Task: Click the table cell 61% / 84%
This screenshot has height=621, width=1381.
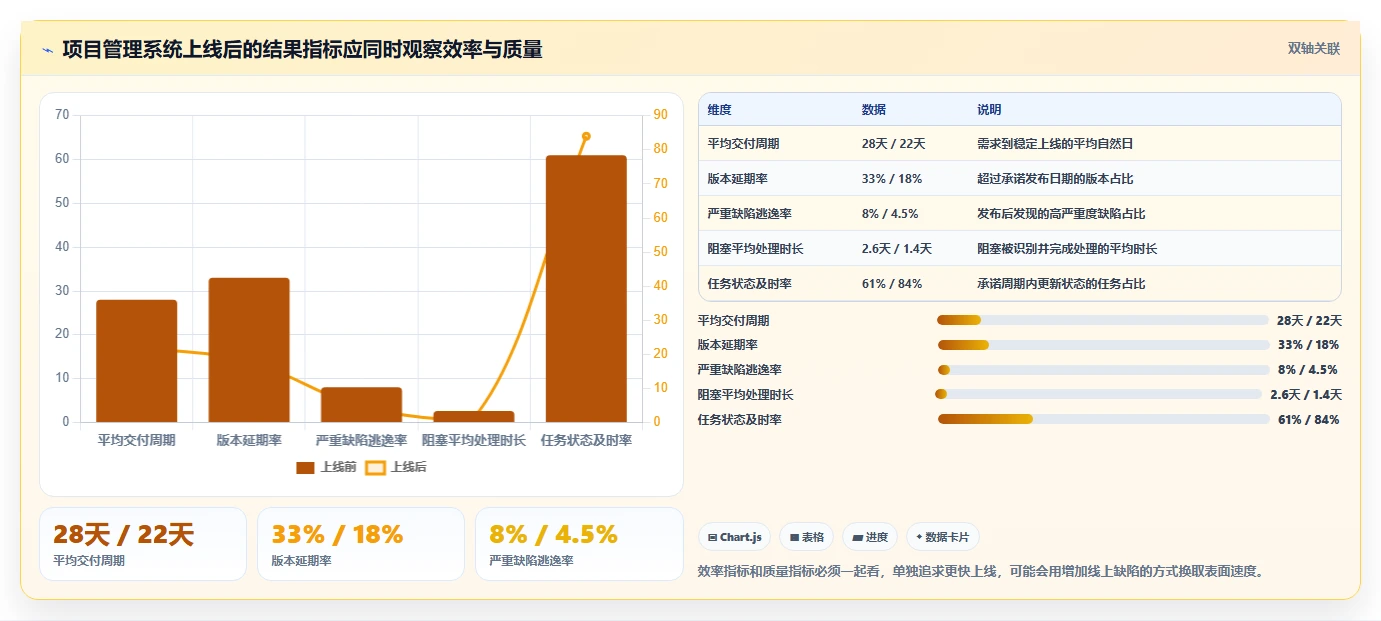Action: point(891,284)
